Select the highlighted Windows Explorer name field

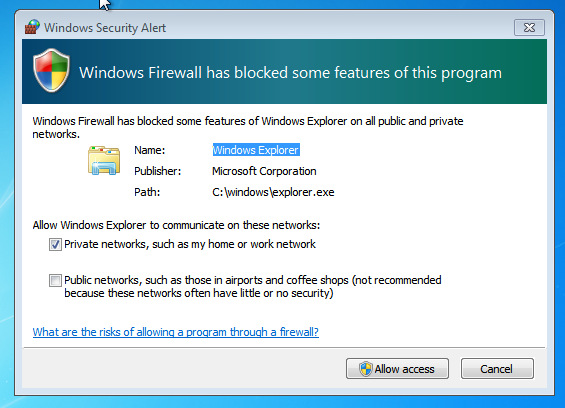256,150
